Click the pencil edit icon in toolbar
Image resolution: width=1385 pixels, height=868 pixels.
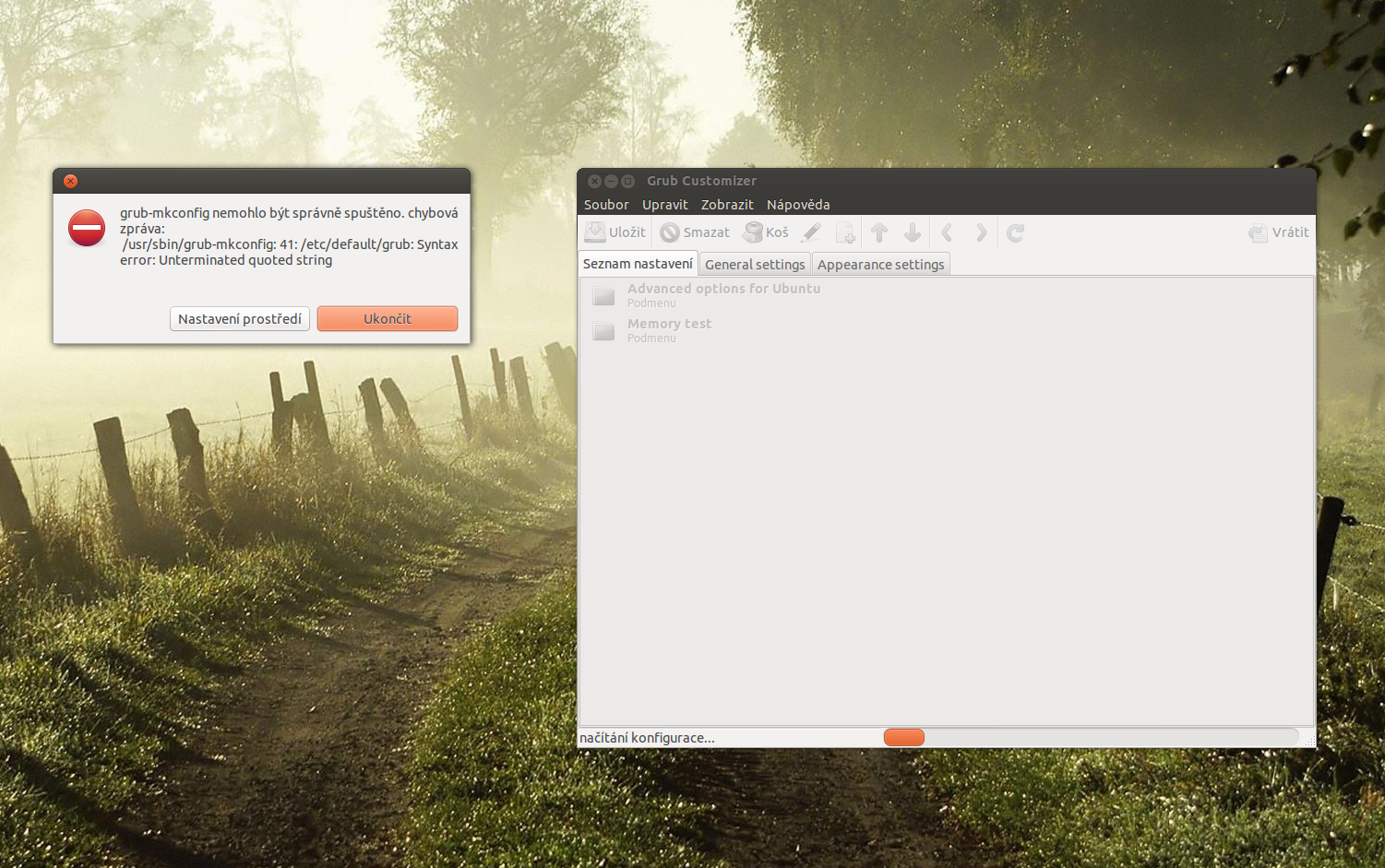[x=811, y=232]
